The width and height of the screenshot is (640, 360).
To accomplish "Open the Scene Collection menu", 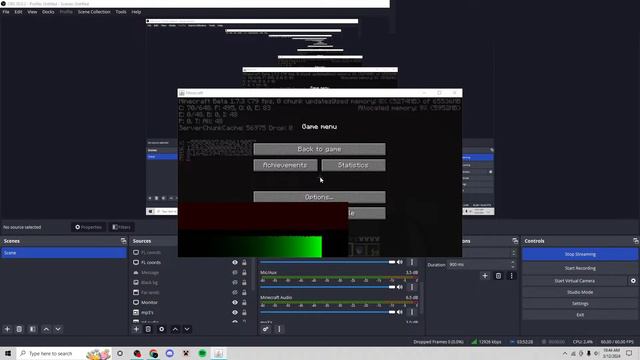I will coord(94,12).
